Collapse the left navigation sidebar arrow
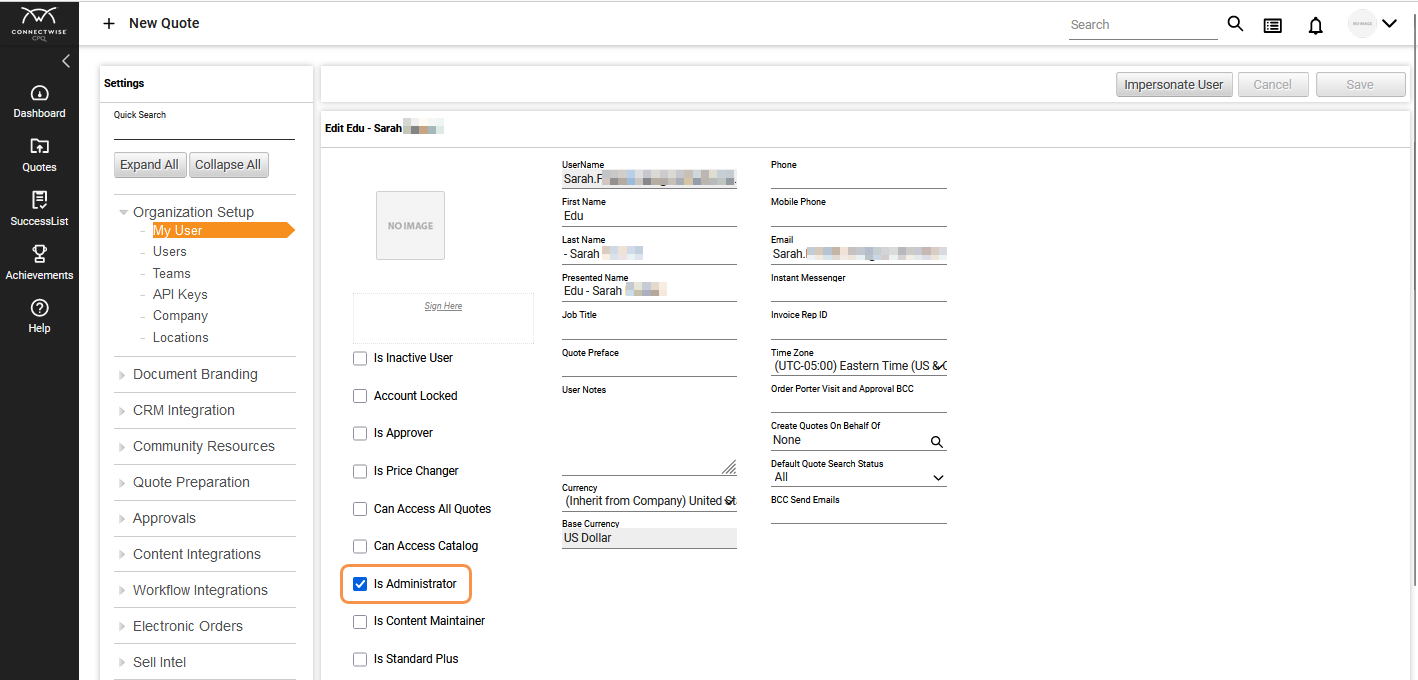Viewport: 1418px width, 680px height. (x=66, y=62)
